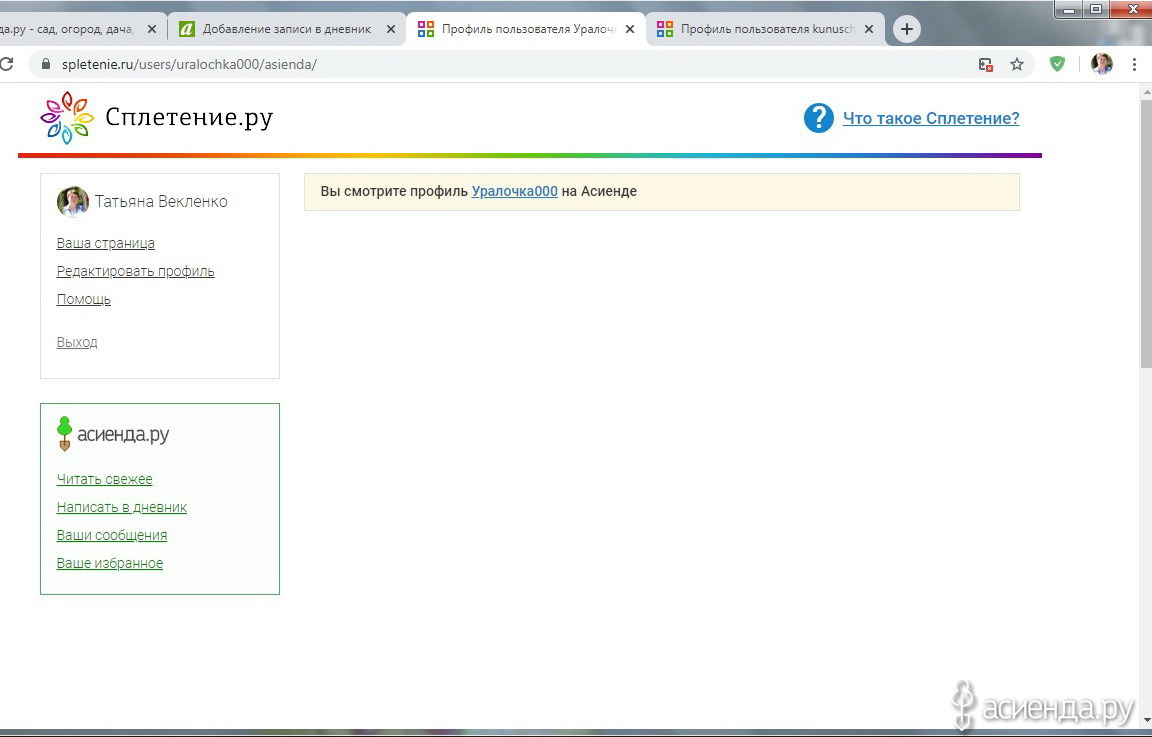Bookmark this page with the star icon
Image resolution: width=1152 pixels, height=737 pixels.
coord(1017,64)
